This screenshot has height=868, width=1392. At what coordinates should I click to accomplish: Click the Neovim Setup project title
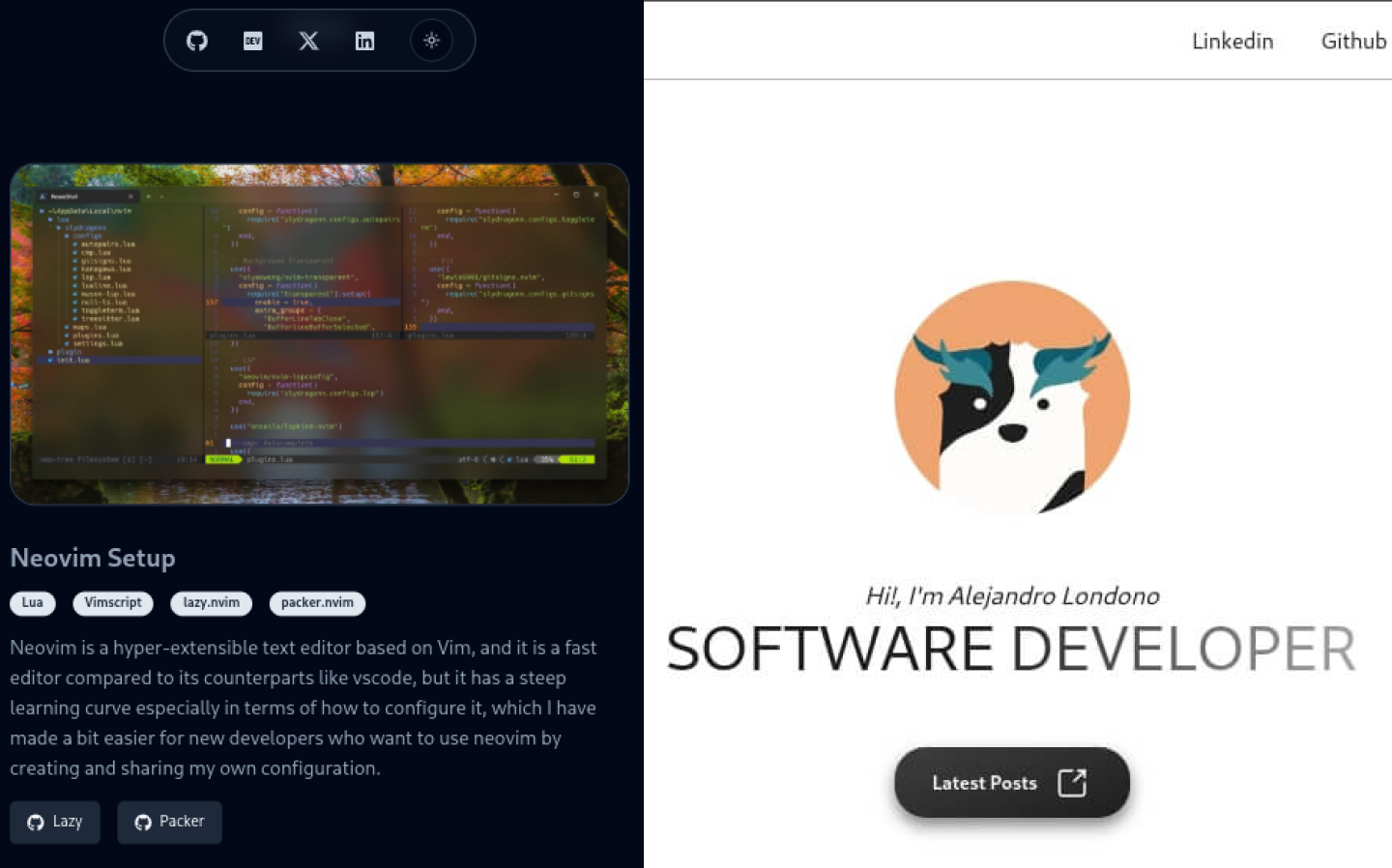(x=93, y=558)
